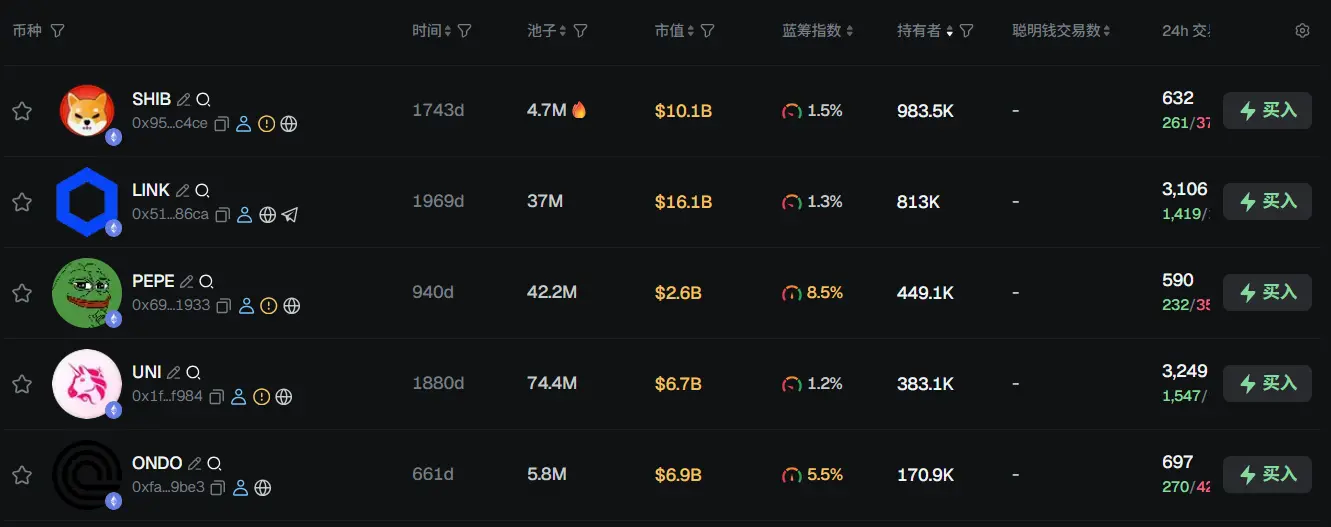Click the pencil edit icon beside UNI
1331x527 pixels.
[x=174, y=372]
